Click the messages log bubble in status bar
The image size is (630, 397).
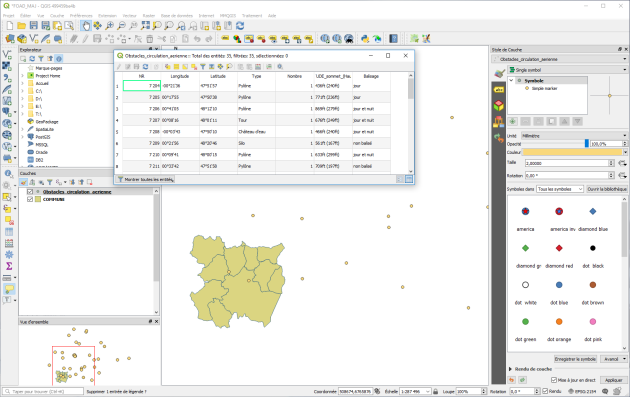(x=605, y=391)
